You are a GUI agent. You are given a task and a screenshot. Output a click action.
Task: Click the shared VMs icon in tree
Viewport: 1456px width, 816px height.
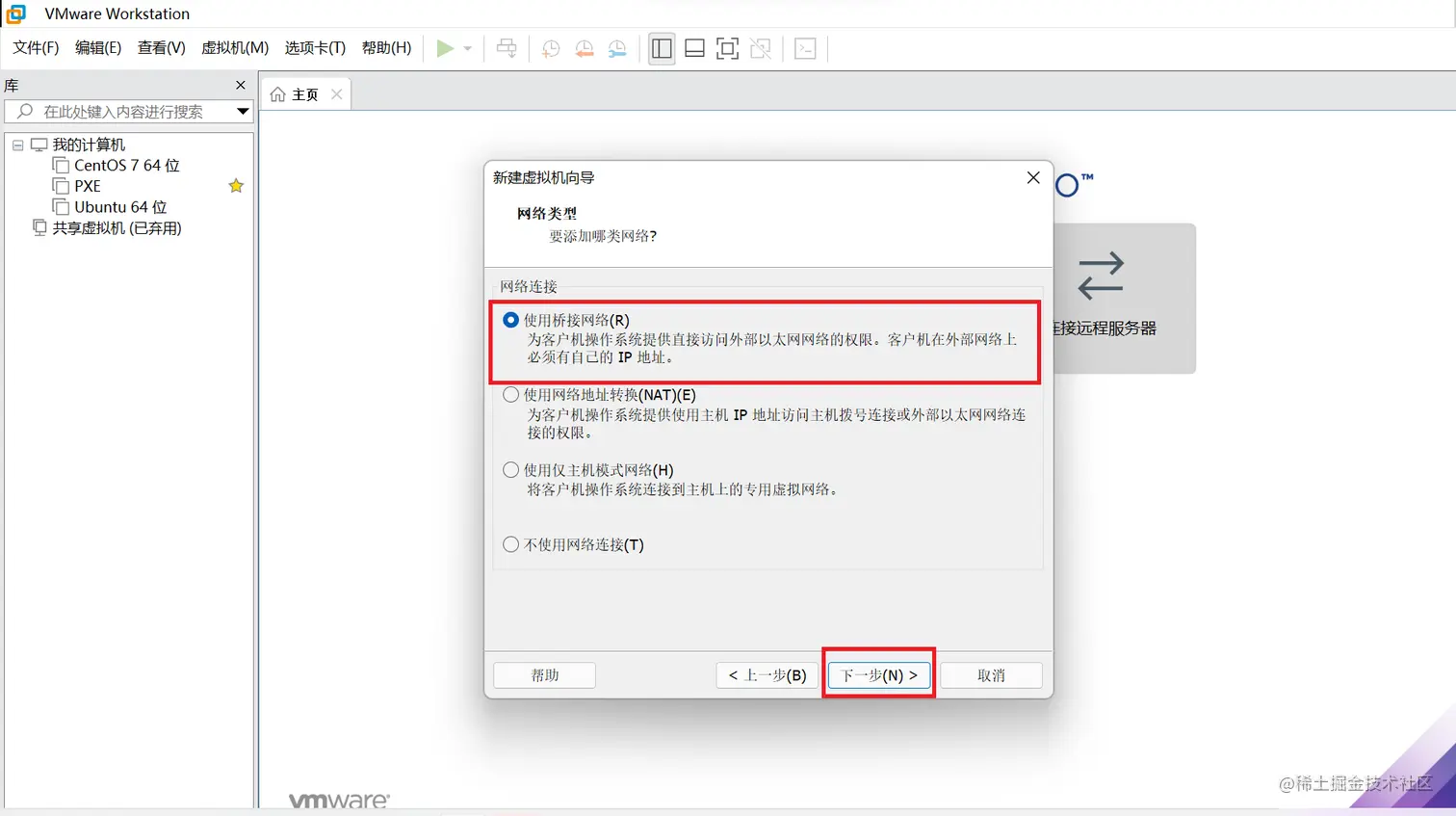pyautogui.click(x=39, y=227)
